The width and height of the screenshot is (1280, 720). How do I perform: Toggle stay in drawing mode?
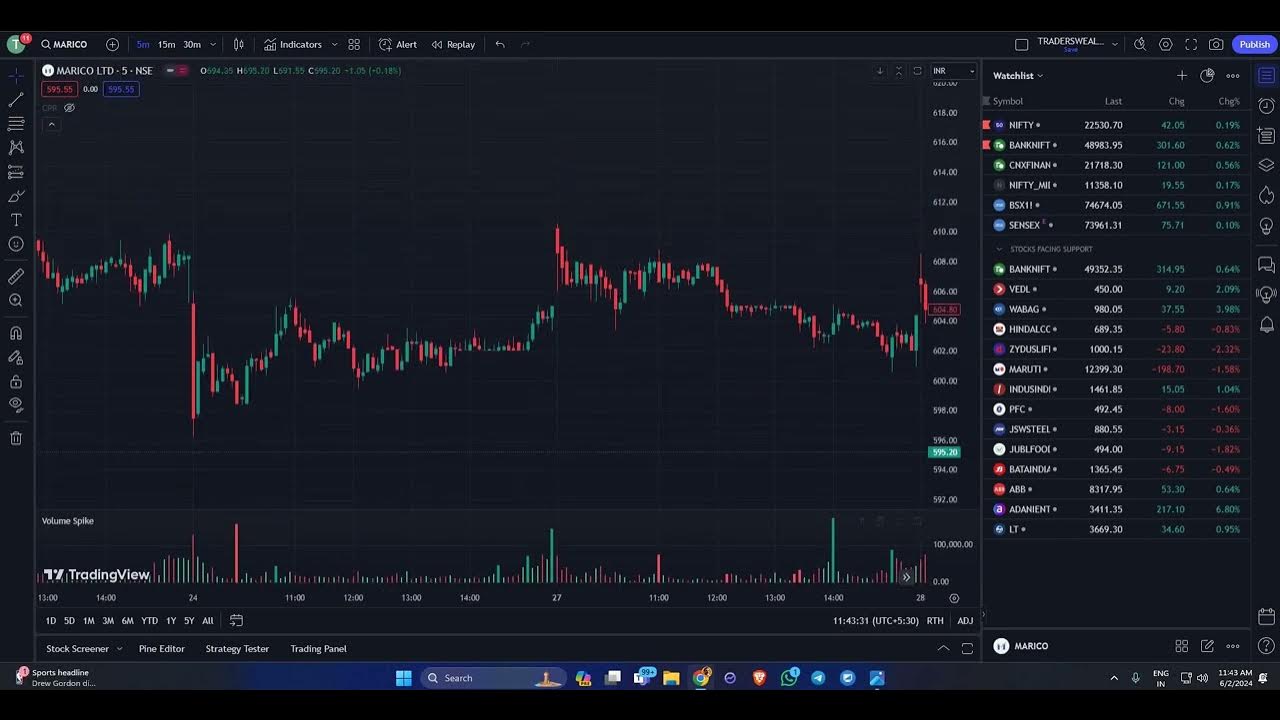click(16, 357)
